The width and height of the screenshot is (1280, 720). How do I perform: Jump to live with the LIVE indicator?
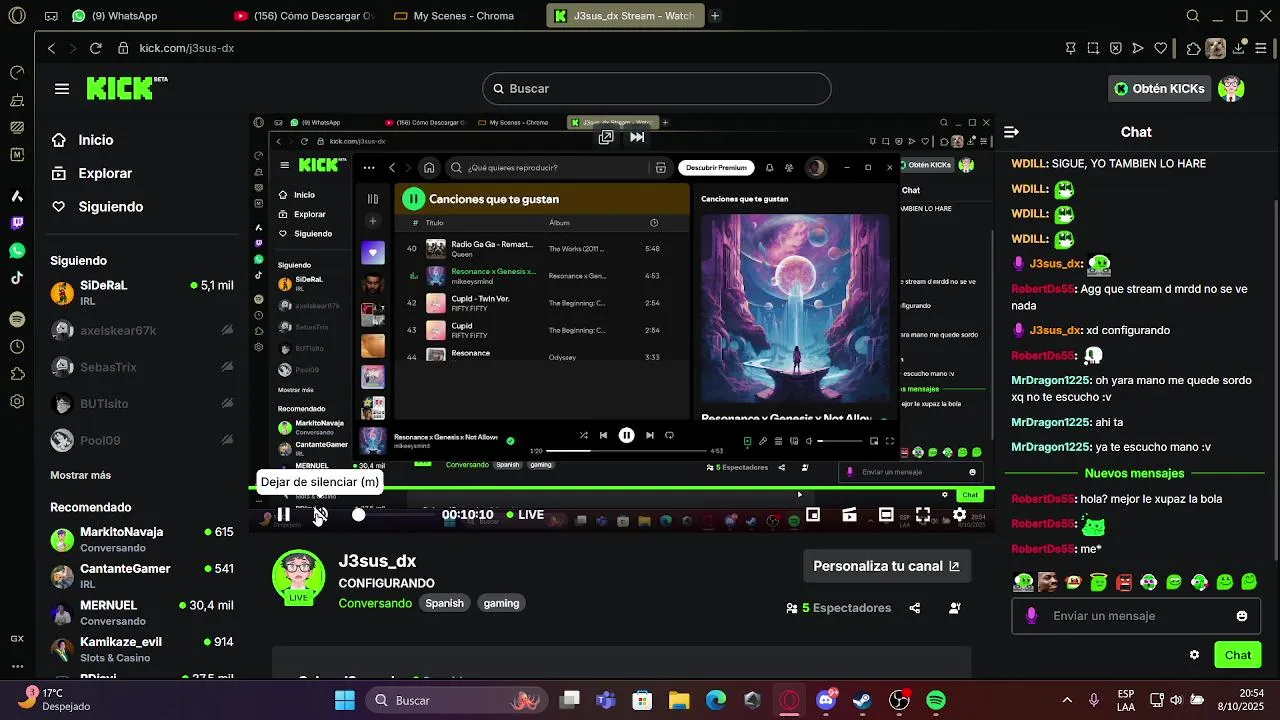[x=525, y=515]
